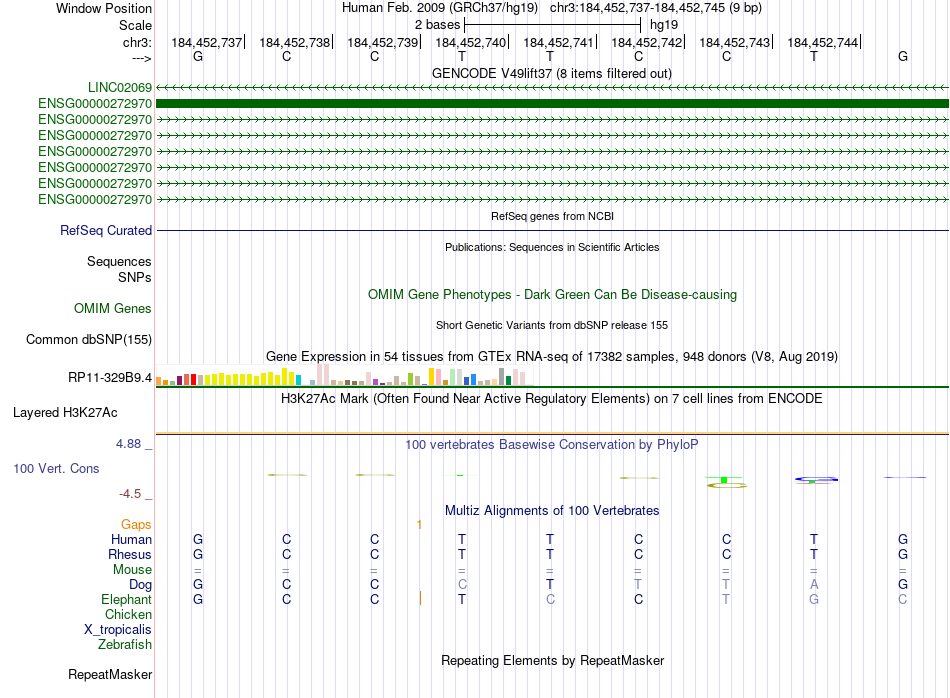
Task: Click the GTEx tissue expression bar chart
Action: (344, 375)
